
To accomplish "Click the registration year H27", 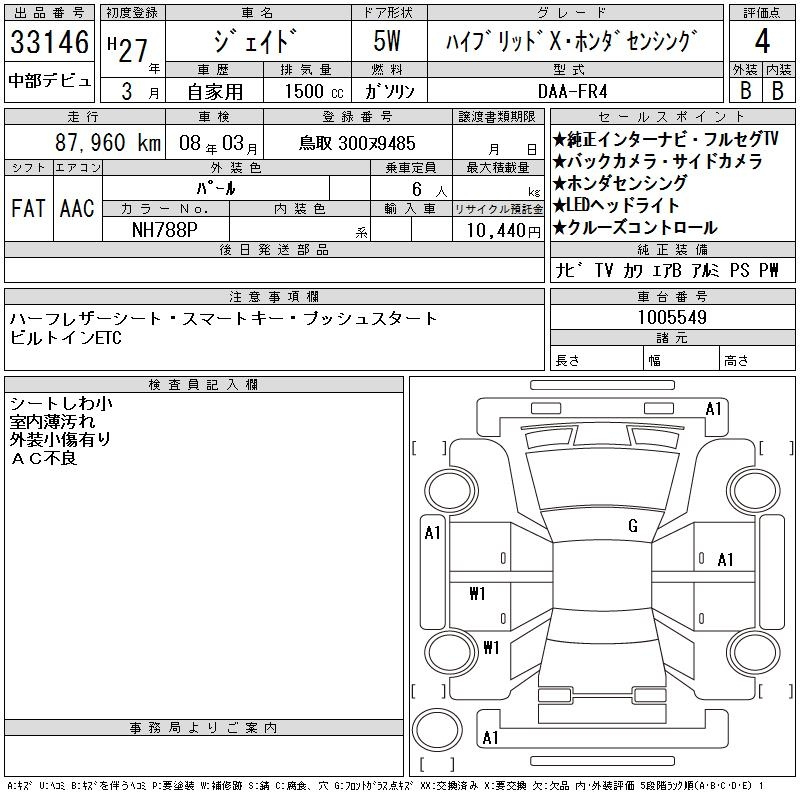I will pyautogui.click(x=128, y=50).
